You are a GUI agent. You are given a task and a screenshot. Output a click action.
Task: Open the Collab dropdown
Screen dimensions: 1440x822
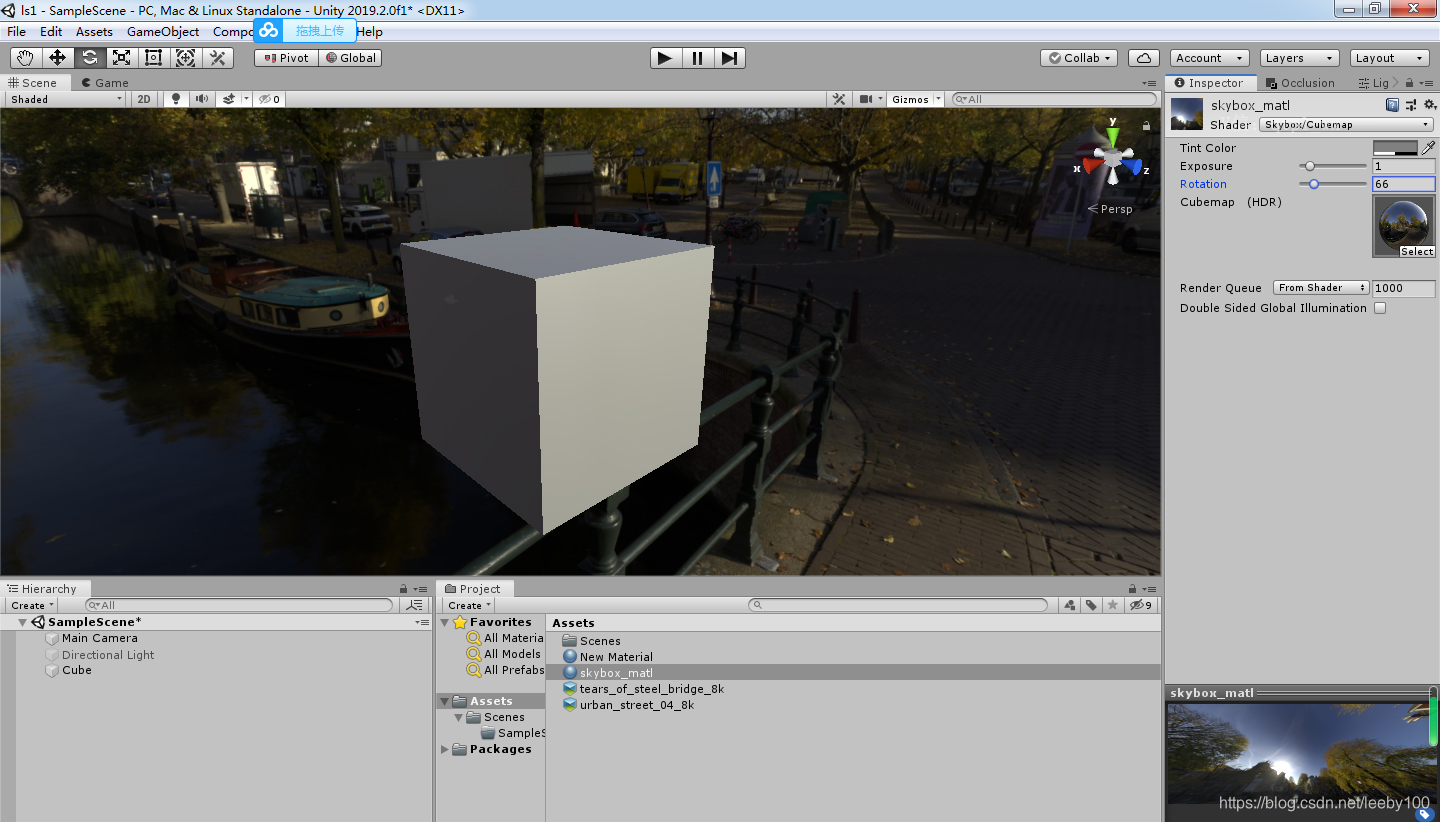point(1079,58)
